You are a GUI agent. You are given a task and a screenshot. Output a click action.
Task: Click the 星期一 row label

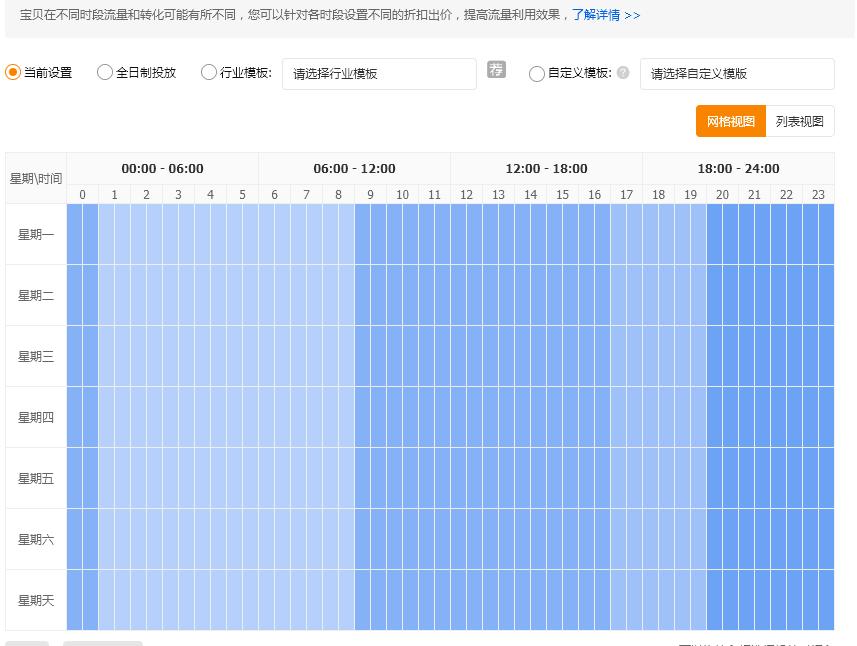click(35, 234)
